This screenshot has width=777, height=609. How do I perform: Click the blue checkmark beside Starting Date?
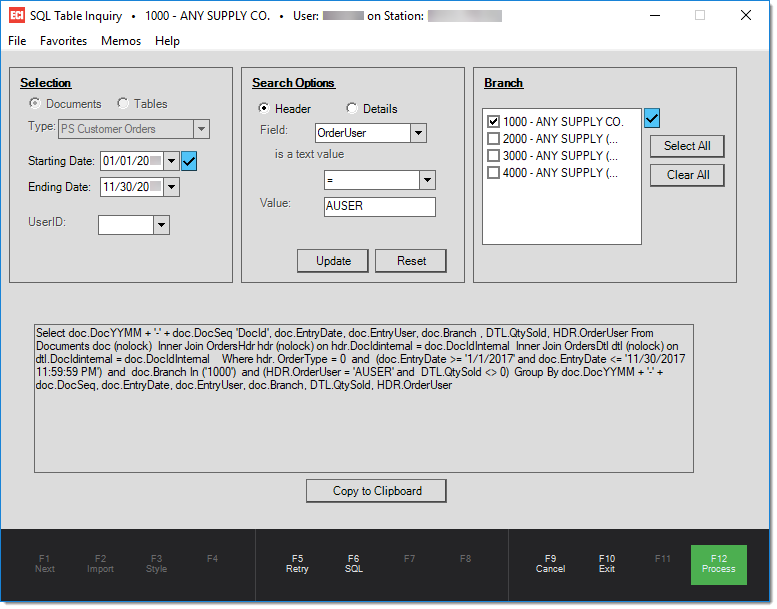coord(189,161)
